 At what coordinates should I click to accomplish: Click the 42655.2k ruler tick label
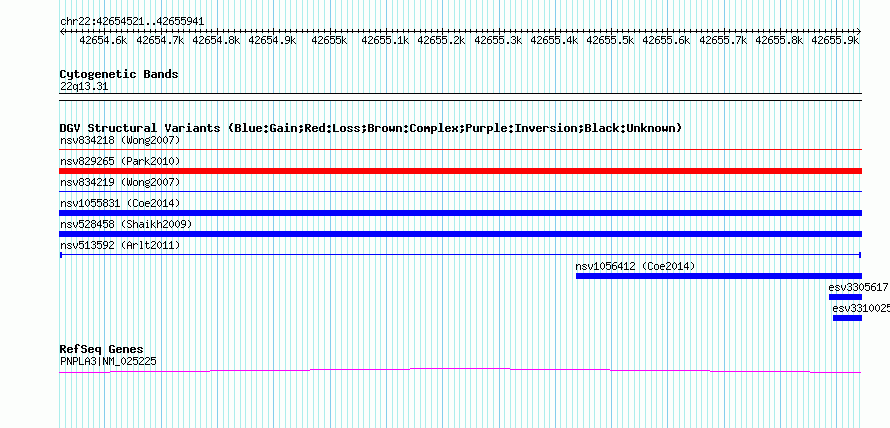442,40
